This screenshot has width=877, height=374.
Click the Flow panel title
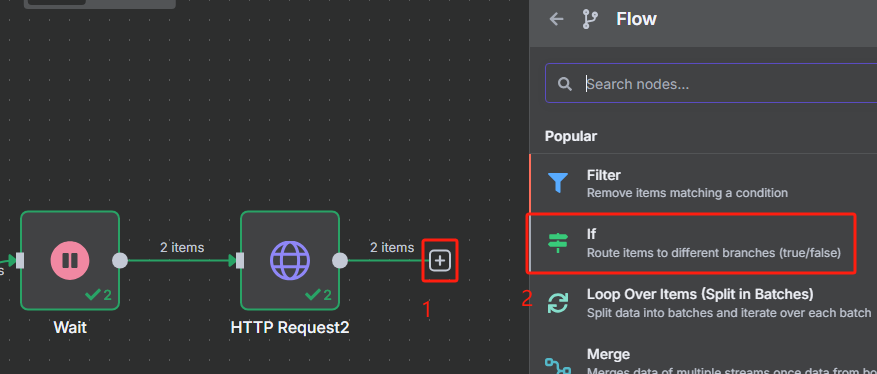[636, 19]
